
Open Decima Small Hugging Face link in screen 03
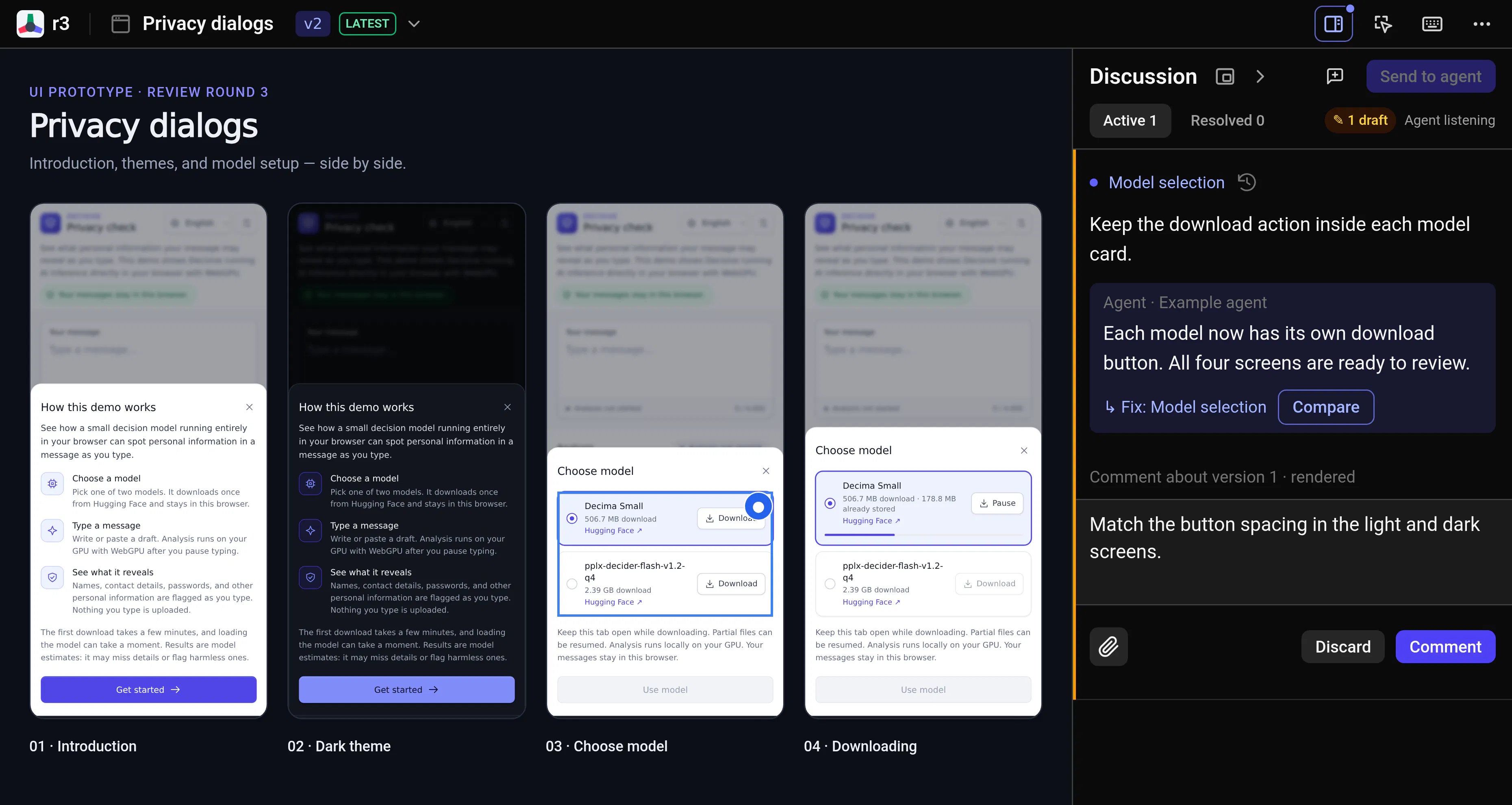pos(613,530)
